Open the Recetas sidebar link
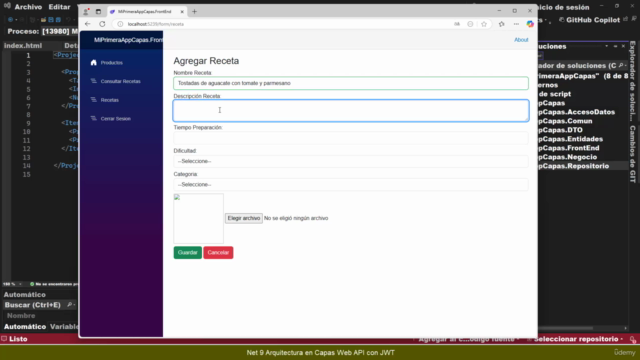 pos(109,100)
